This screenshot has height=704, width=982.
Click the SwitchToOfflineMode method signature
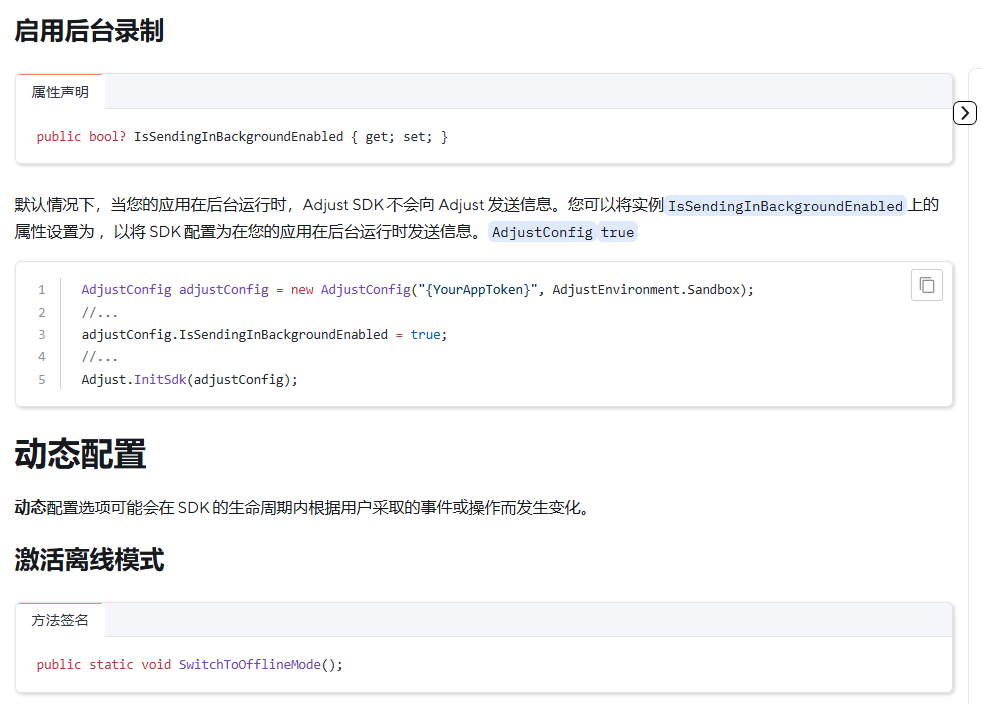pyautogui.click(x=190, y=665)
